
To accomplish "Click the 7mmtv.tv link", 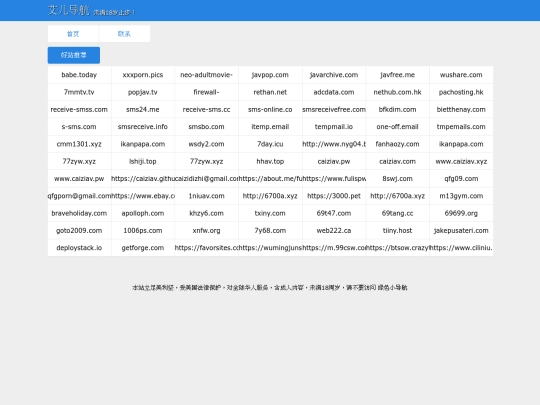I will 79,92.
